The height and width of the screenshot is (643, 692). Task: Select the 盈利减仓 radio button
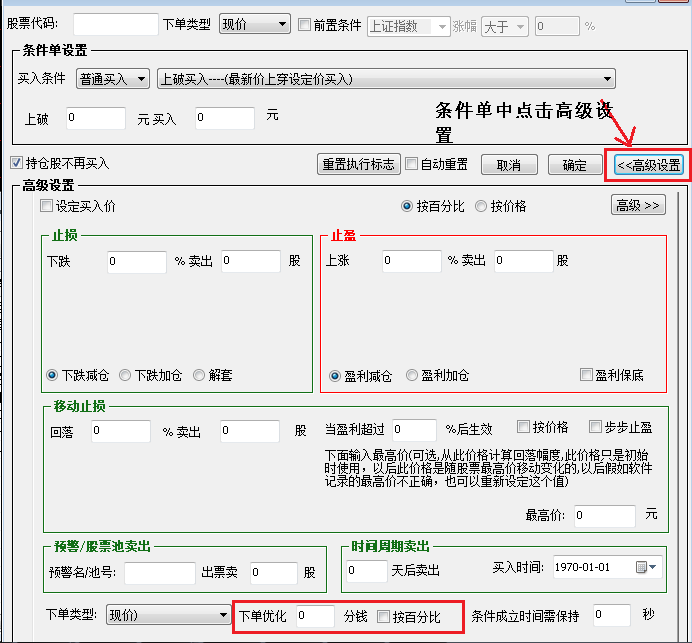[x=335, y=376]
